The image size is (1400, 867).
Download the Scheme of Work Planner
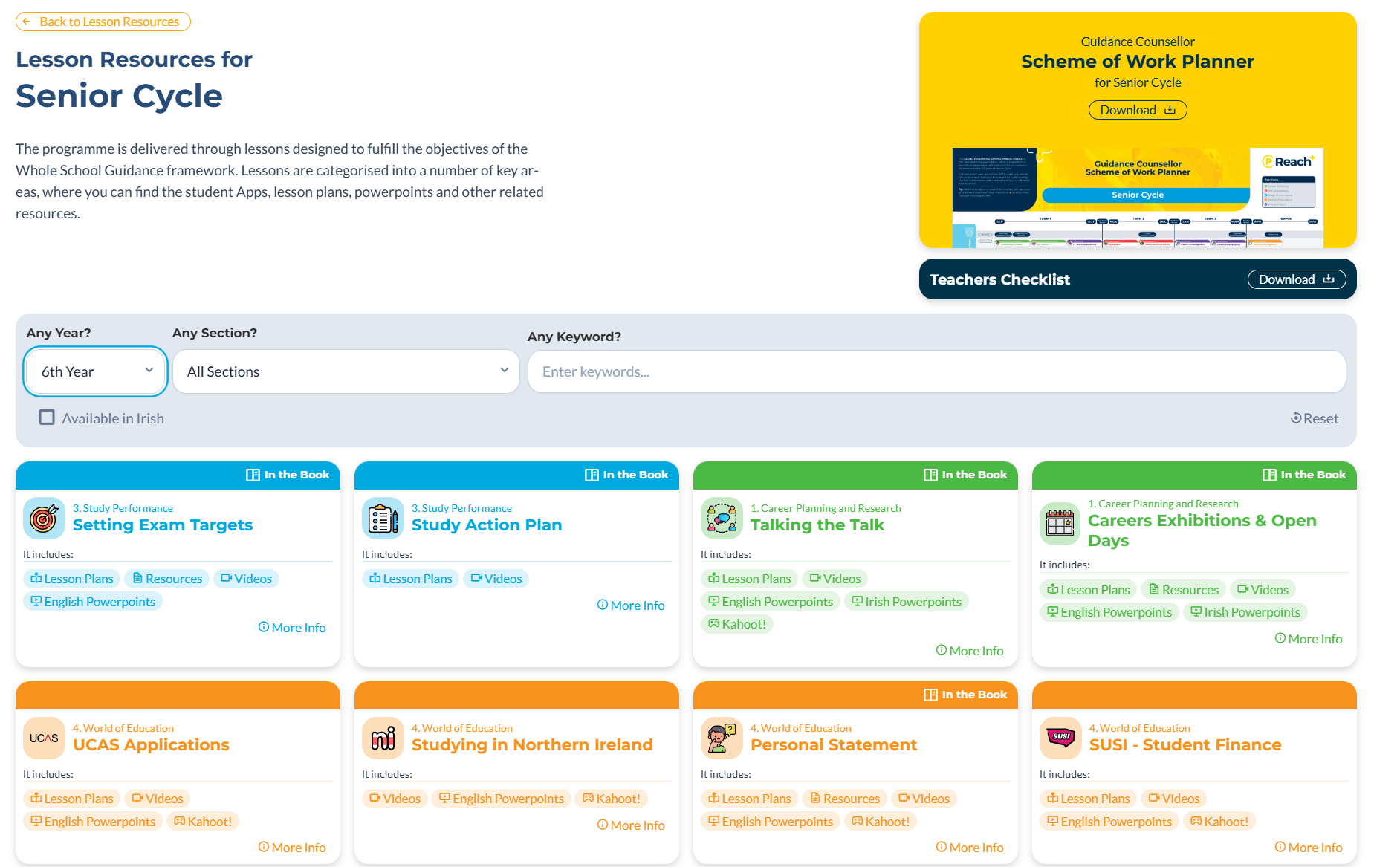(x=1137, y=110)
